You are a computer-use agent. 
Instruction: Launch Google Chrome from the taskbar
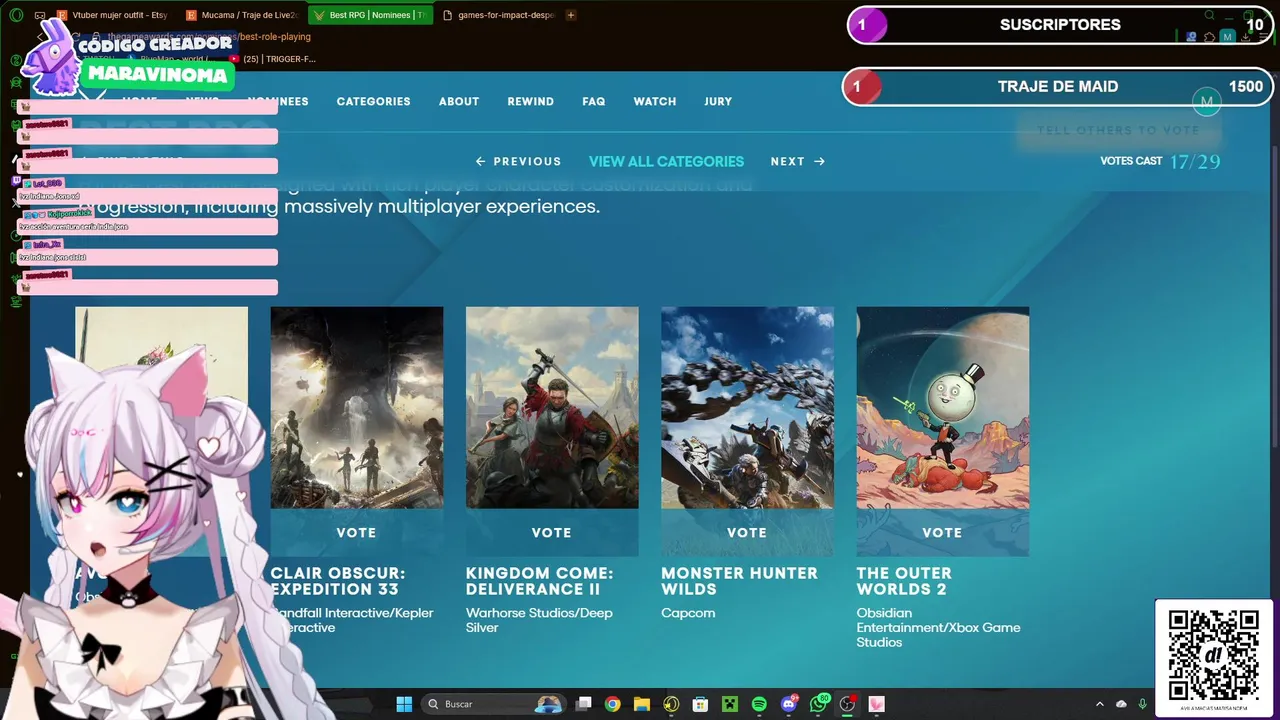click(x=613, y=704)
